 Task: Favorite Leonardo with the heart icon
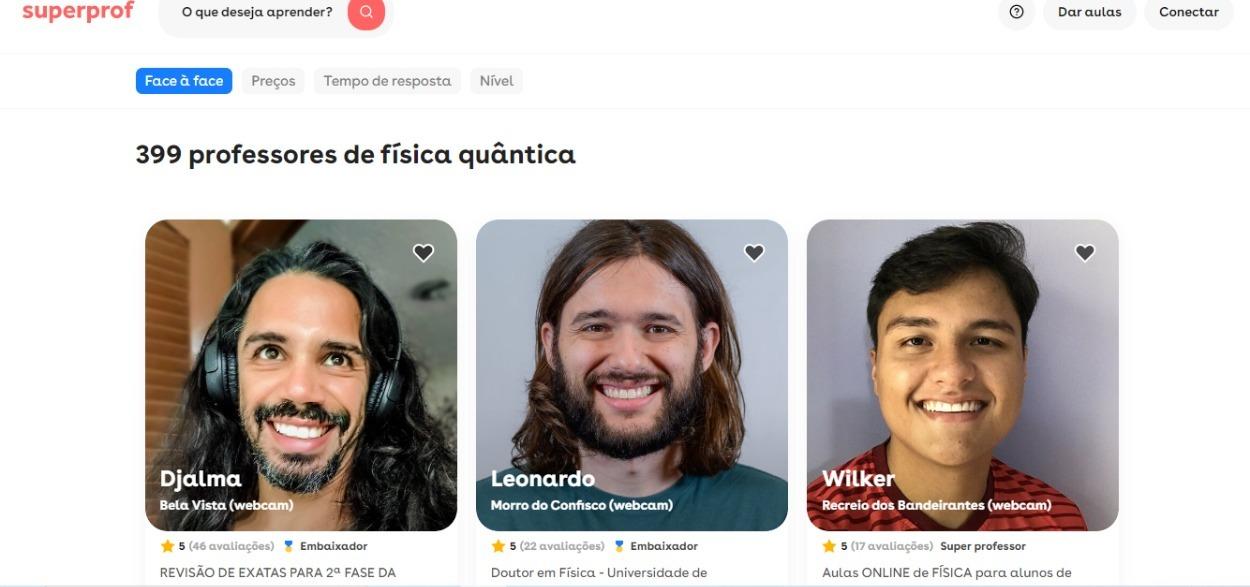point(754,253)
